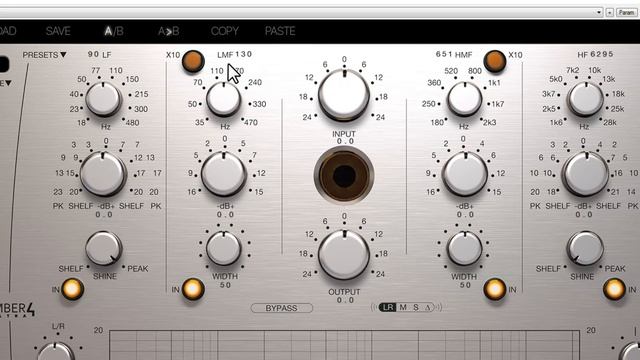Click the LMF WIDTH 50 value
640x360 pixels.
[x=225, y=285]
